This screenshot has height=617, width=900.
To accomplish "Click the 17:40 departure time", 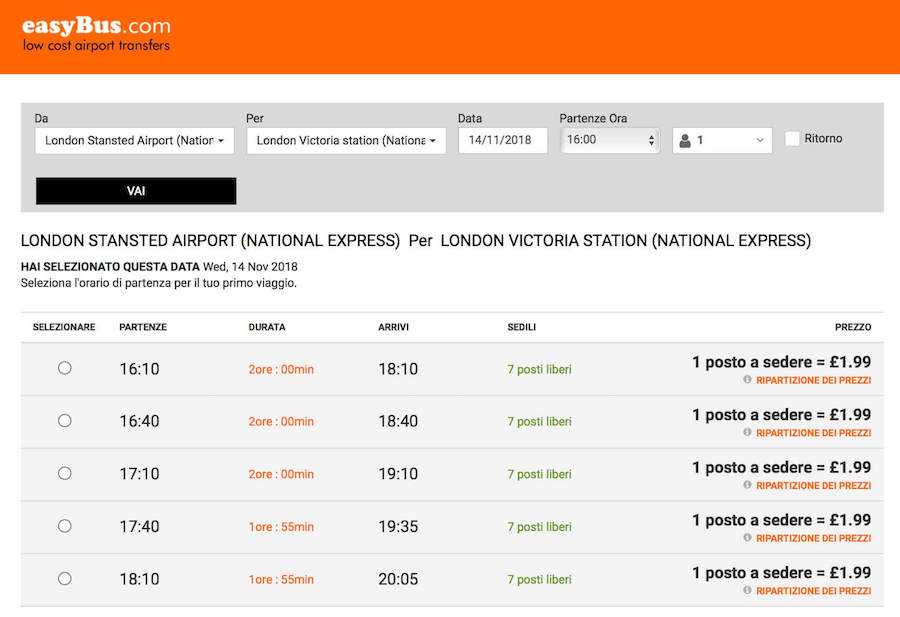I will pyautogui.click(x=139, y=527).
